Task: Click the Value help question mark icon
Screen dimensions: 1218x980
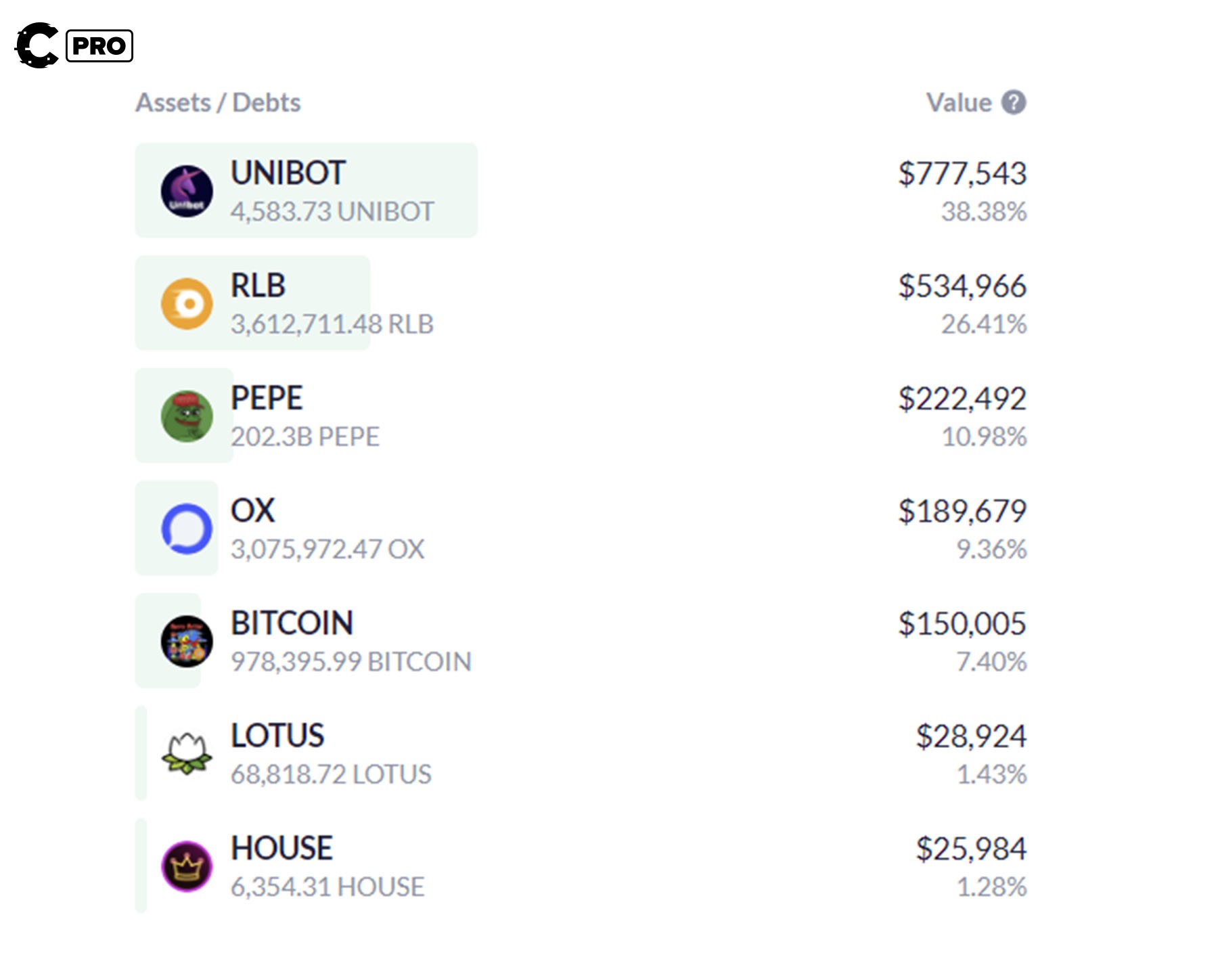Action: (1014, 103)
